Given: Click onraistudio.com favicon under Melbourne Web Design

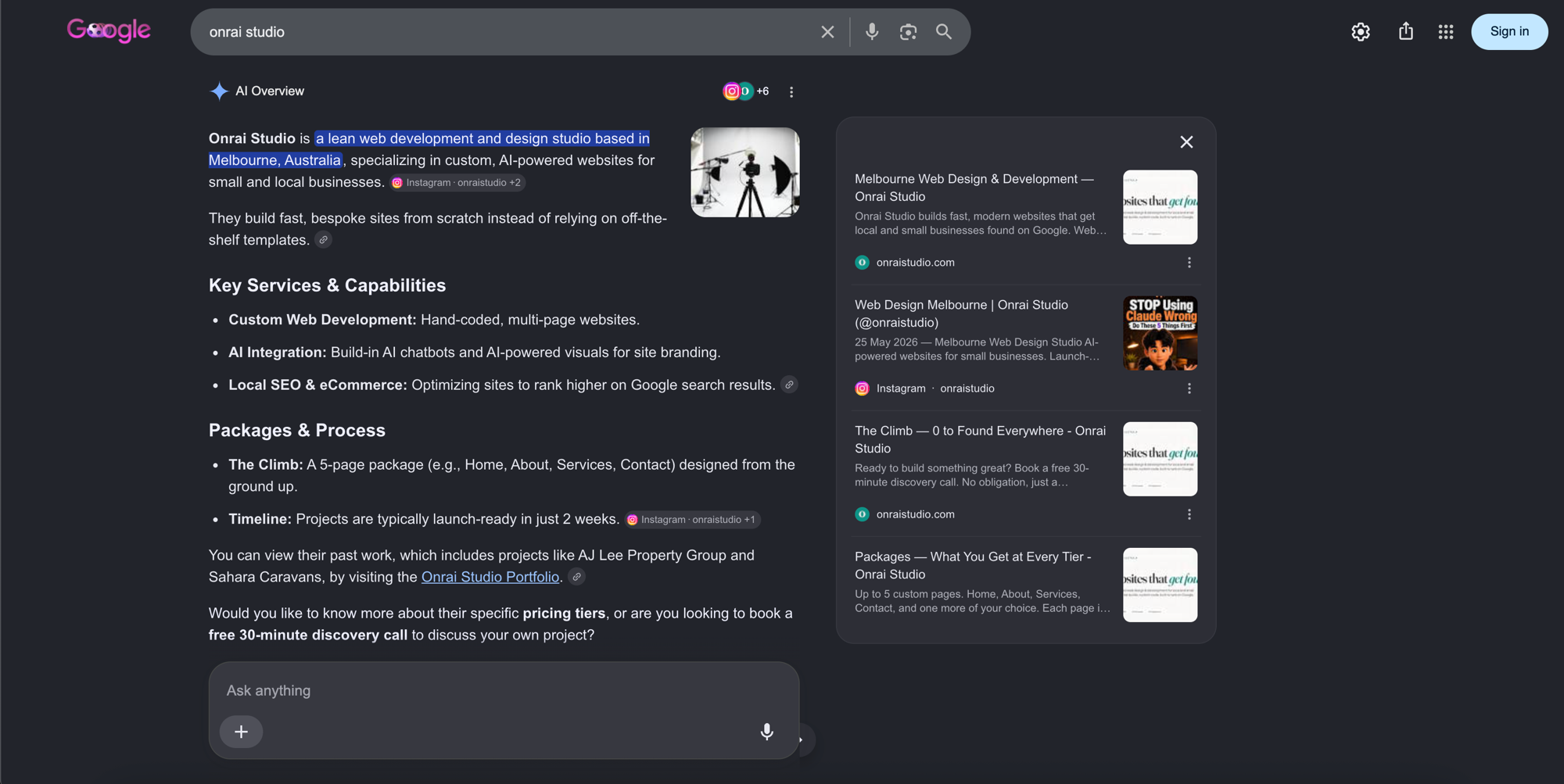Looking at the screenshot, I should point(862,263).
